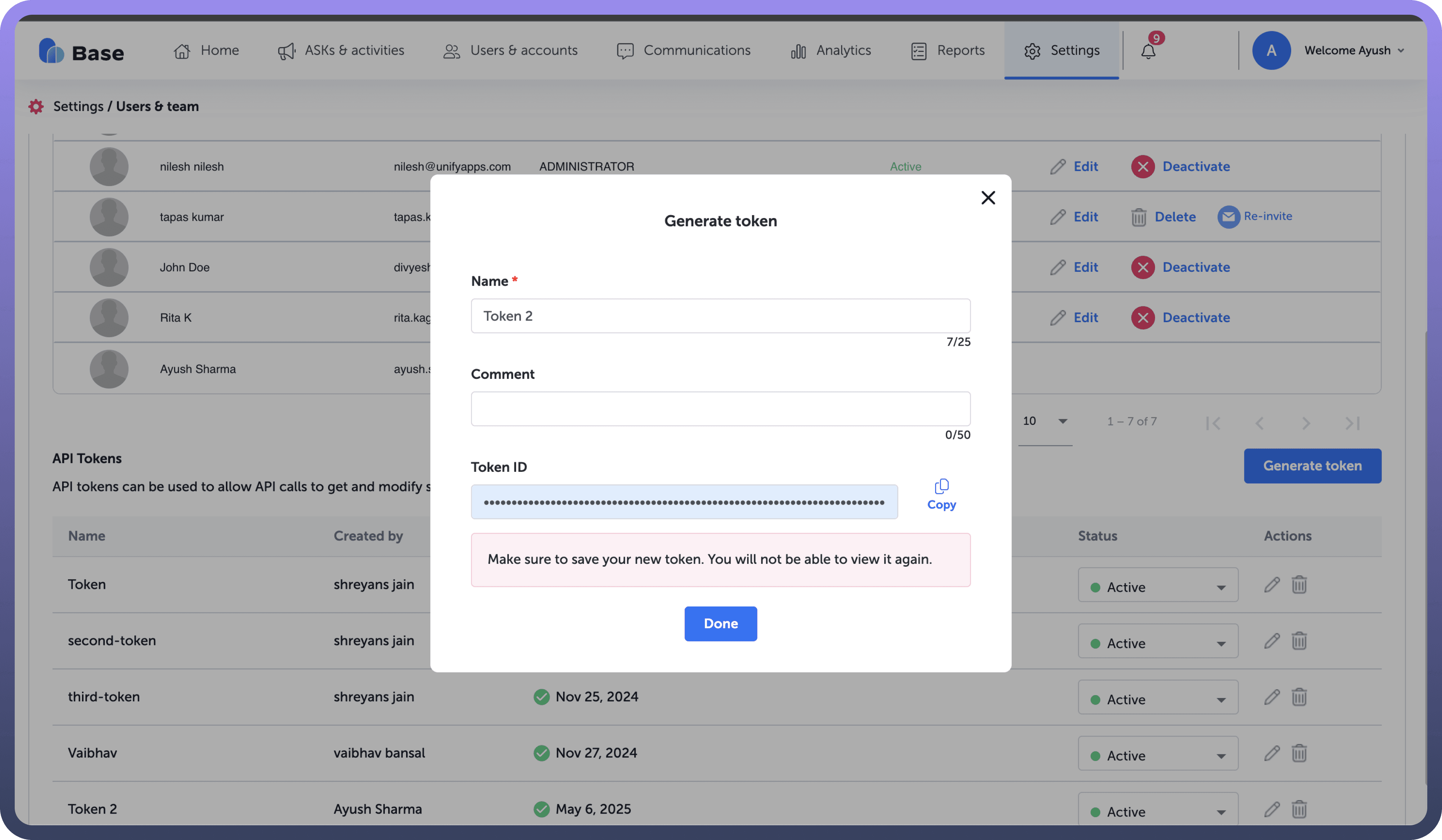Screen dimensions: 1442x840
Task: Click the edit pencil for third-token
Action: (1271, 697)
